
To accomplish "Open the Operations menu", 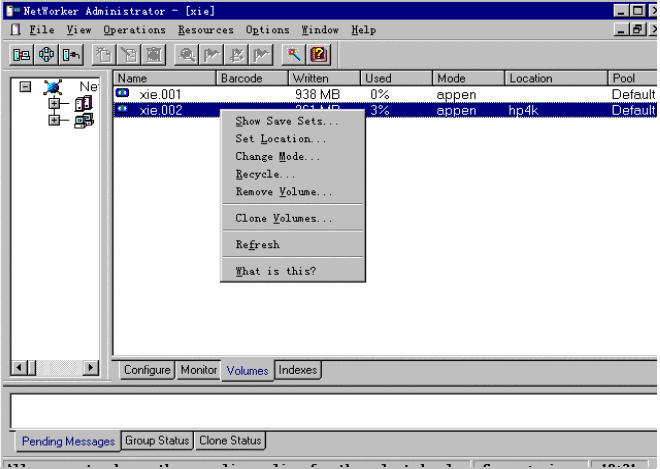I will pyautogui.click(x=135, y=30).
